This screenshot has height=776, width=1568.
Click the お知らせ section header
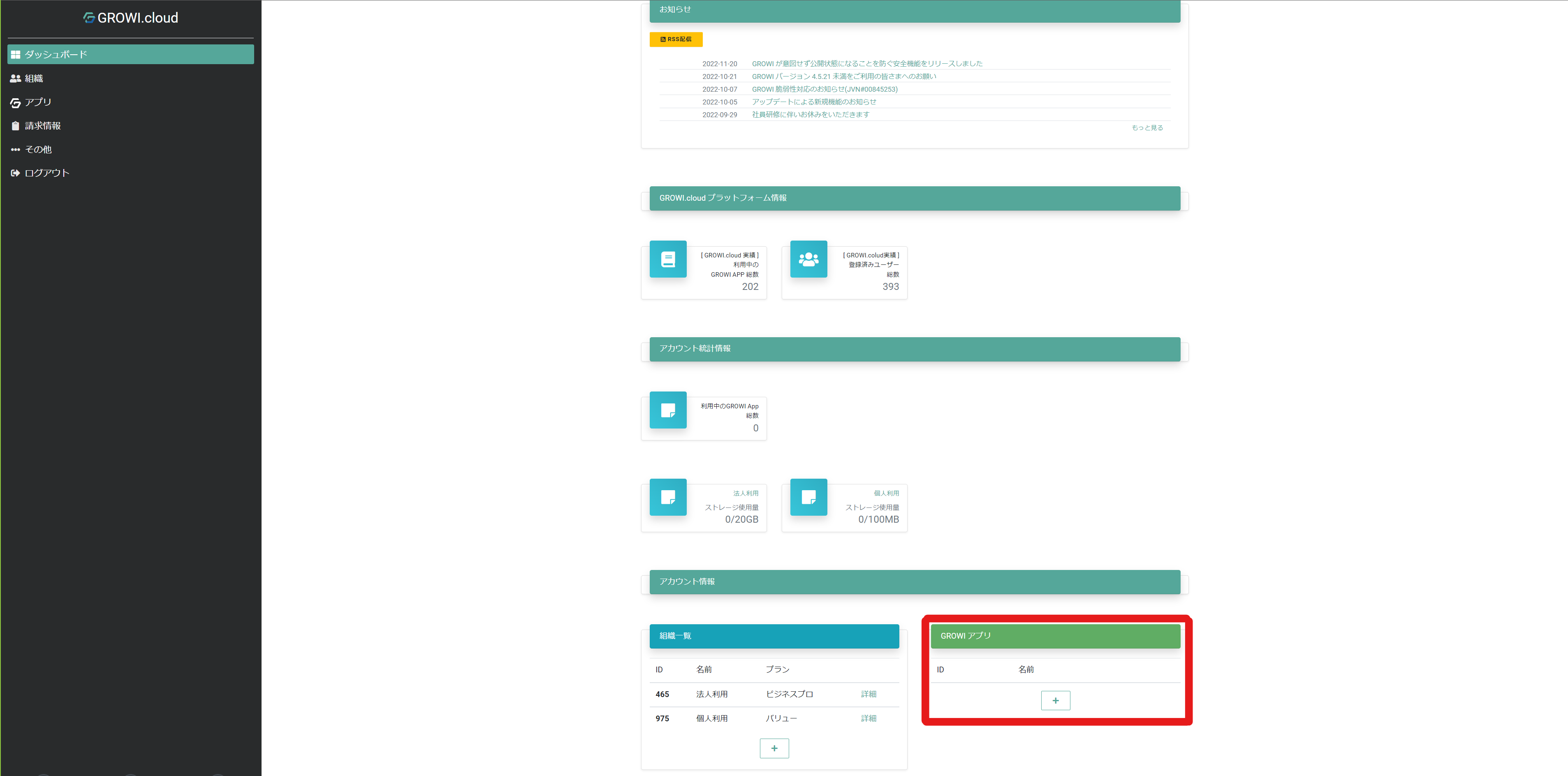[915, 11]
